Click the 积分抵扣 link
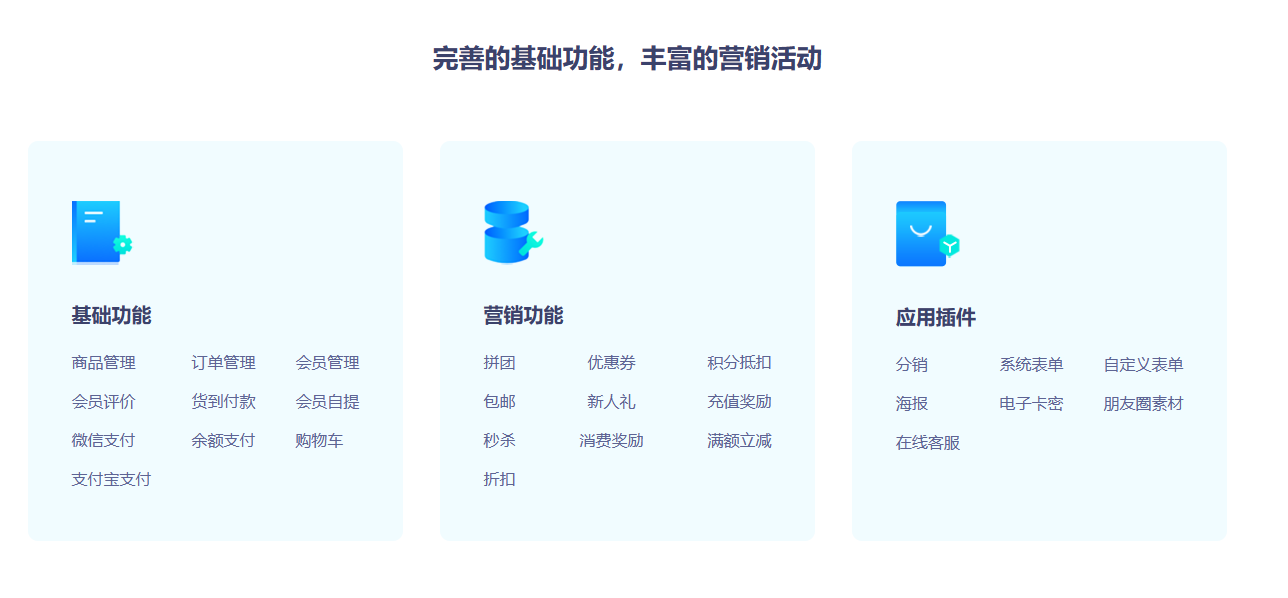Screen dimensions: 1288x598 coord(739,363)
